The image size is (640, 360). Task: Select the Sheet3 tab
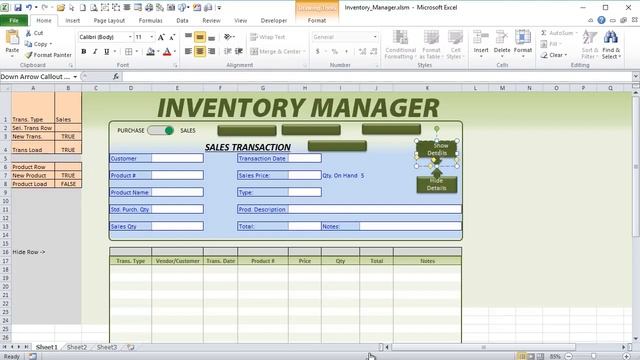[x=107, y=347]
